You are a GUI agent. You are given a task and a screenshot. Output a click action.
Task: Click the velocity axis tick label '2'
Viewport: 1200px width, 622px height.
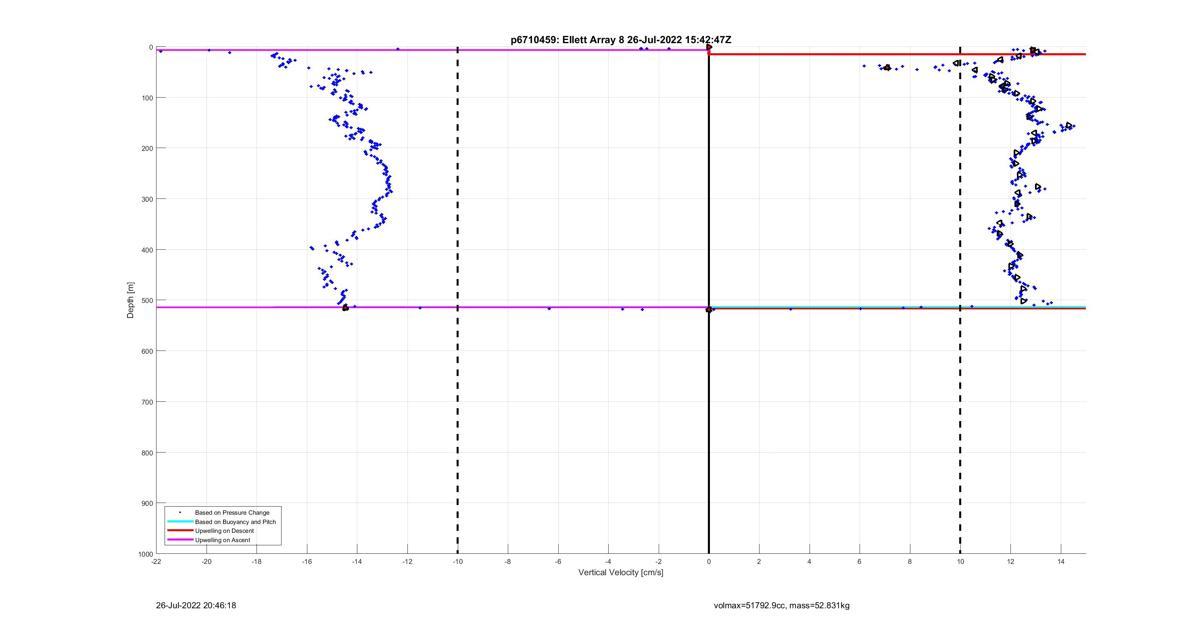(x=759, y=562)
